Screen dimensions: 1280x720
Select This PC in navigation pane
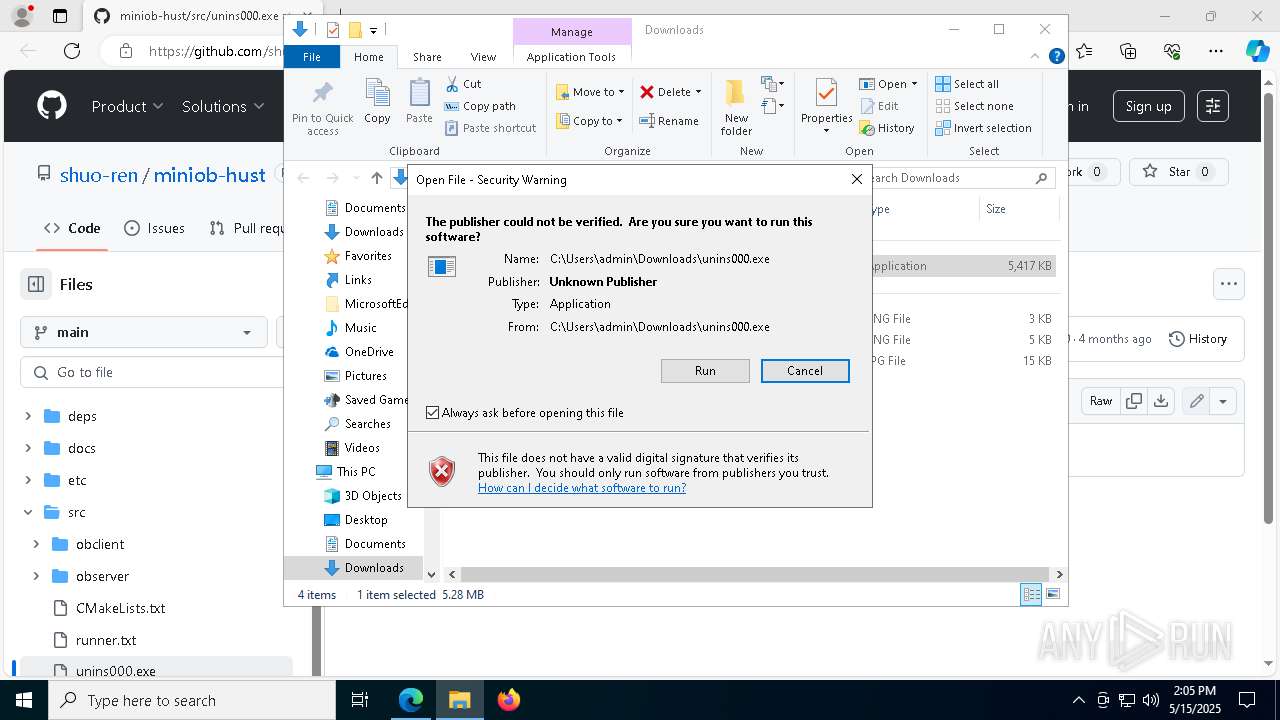point(346,472)
